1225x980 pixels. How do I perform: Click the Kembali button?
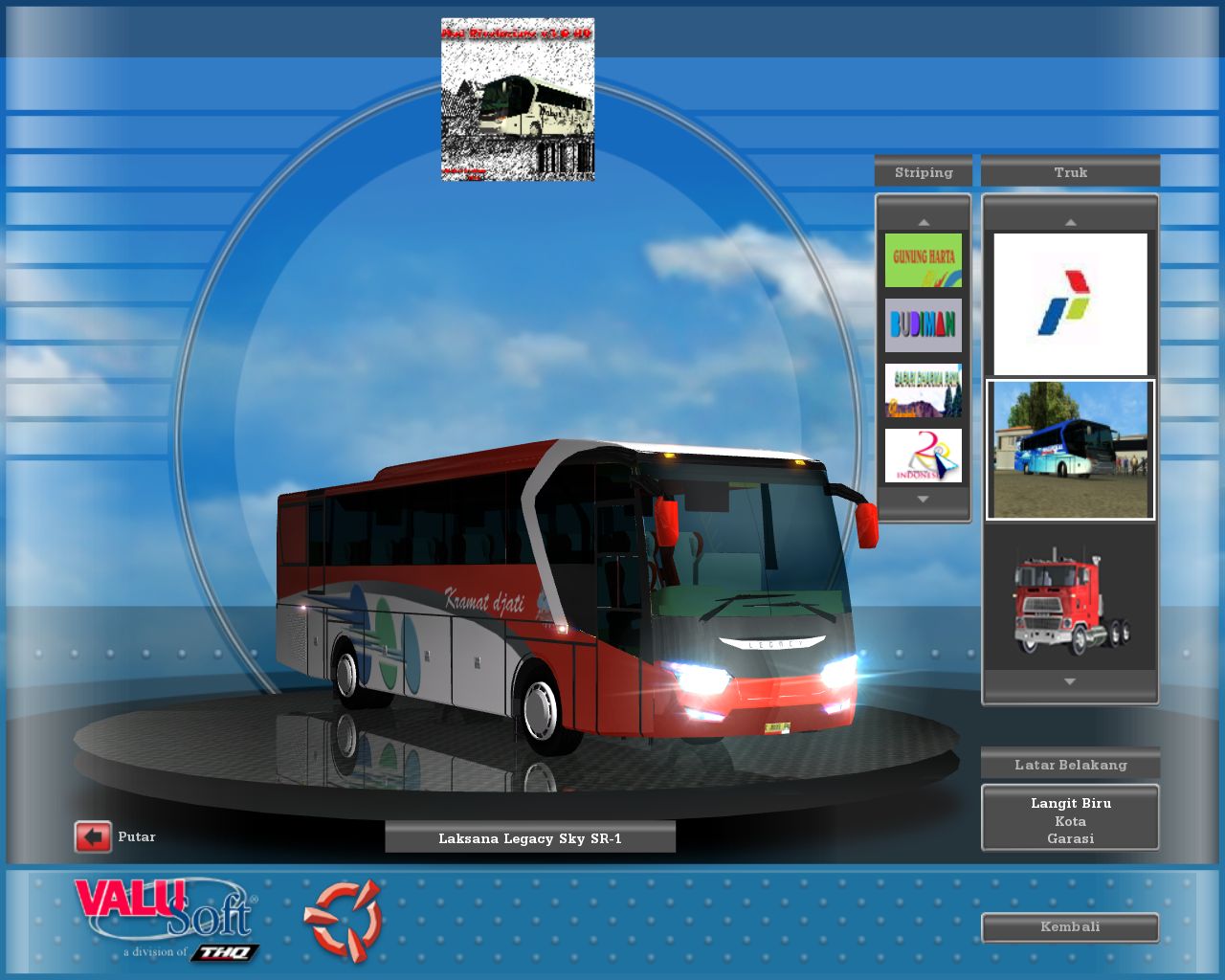pos(1070,927)
